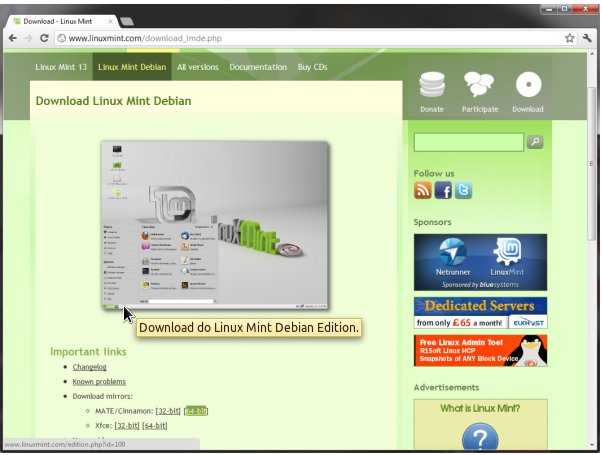Select the Linux Mint Debian menu item
Image resolution: width=602 pixels, height=455 pixels.
click(132, 67)
